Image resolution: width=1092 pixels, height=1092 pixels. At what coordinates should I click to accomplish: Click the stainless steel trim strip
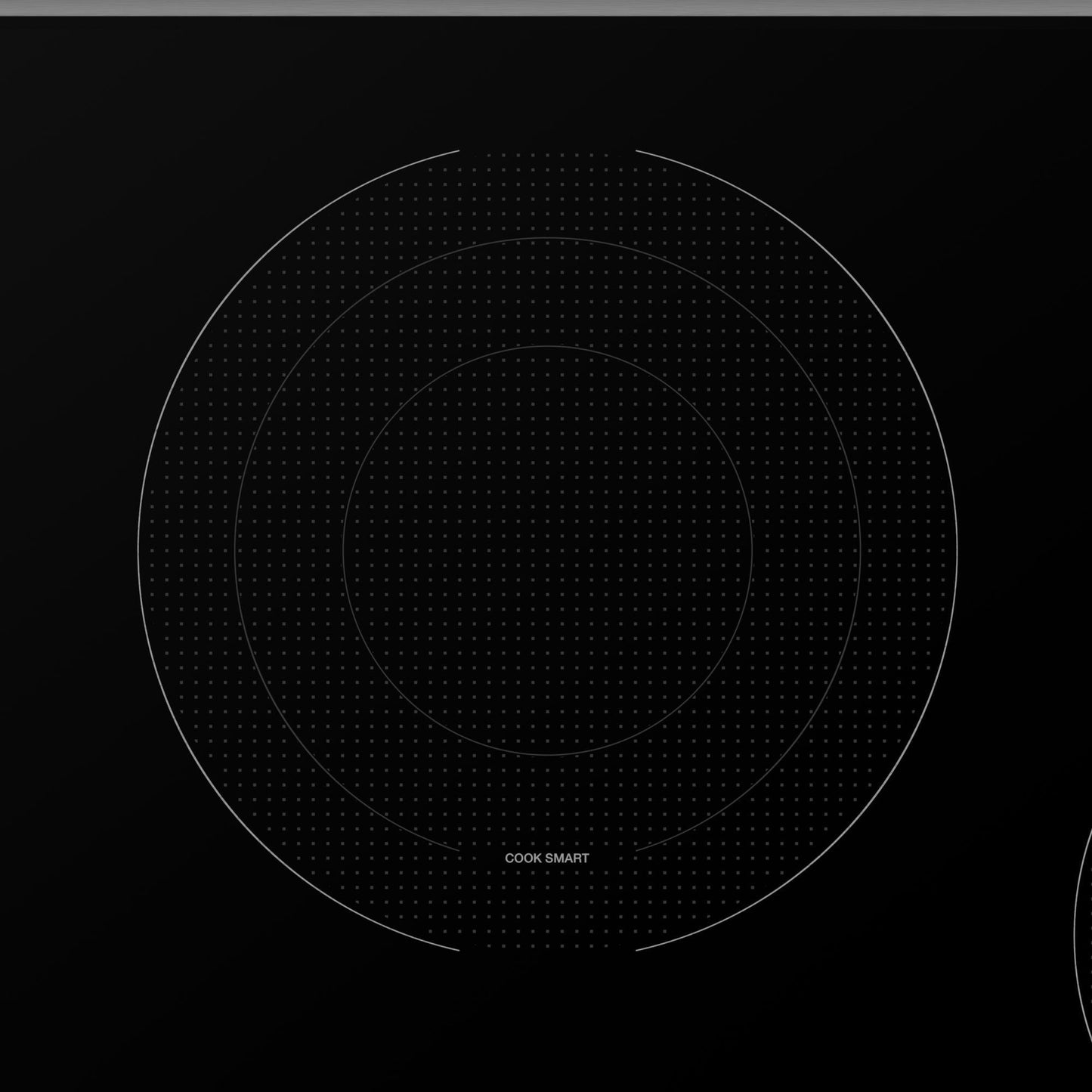[546, 8]
